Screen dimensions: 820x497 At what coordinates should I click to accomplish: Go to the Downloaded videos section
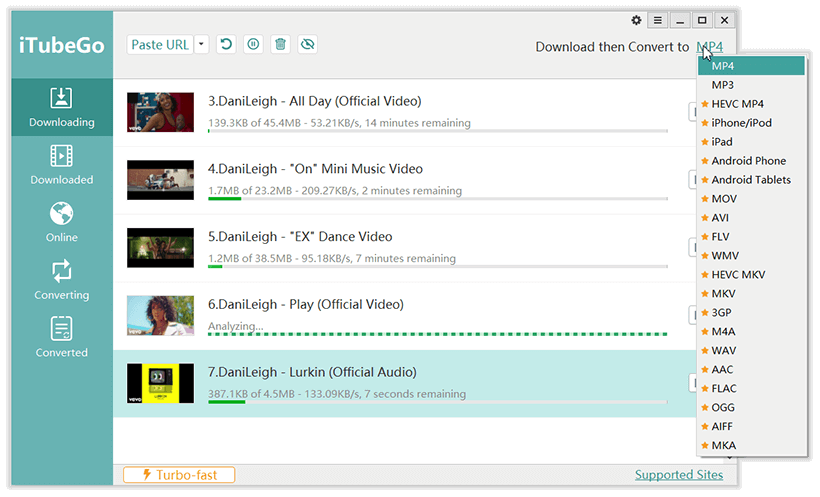(x=61, y=165)
